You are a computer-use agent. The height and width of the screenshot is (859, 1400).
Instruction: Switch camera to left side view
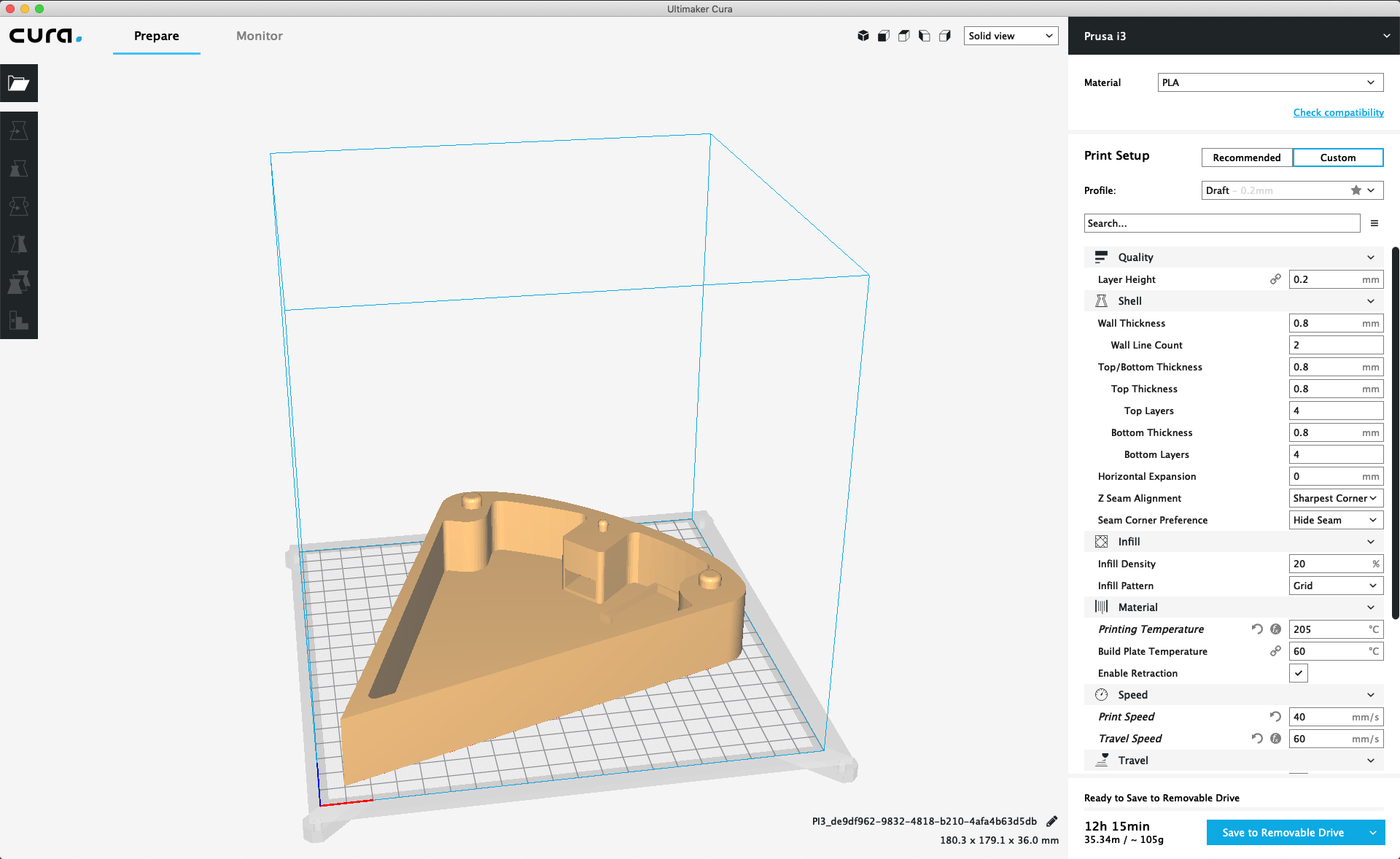coord(925,36)
